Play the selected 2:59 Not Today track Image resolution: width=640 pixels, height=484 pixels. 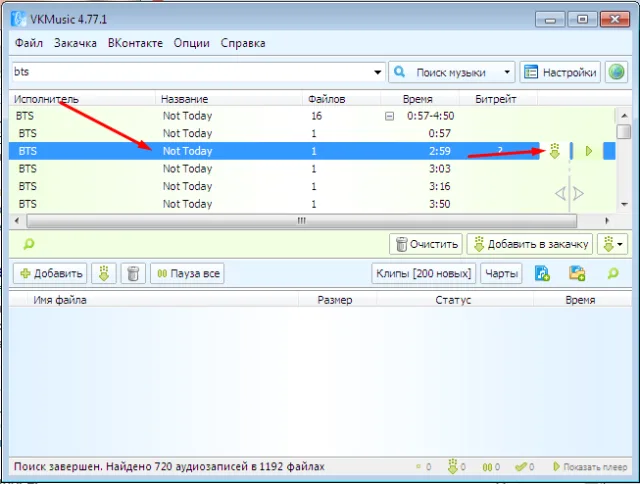tap(589, 151)
